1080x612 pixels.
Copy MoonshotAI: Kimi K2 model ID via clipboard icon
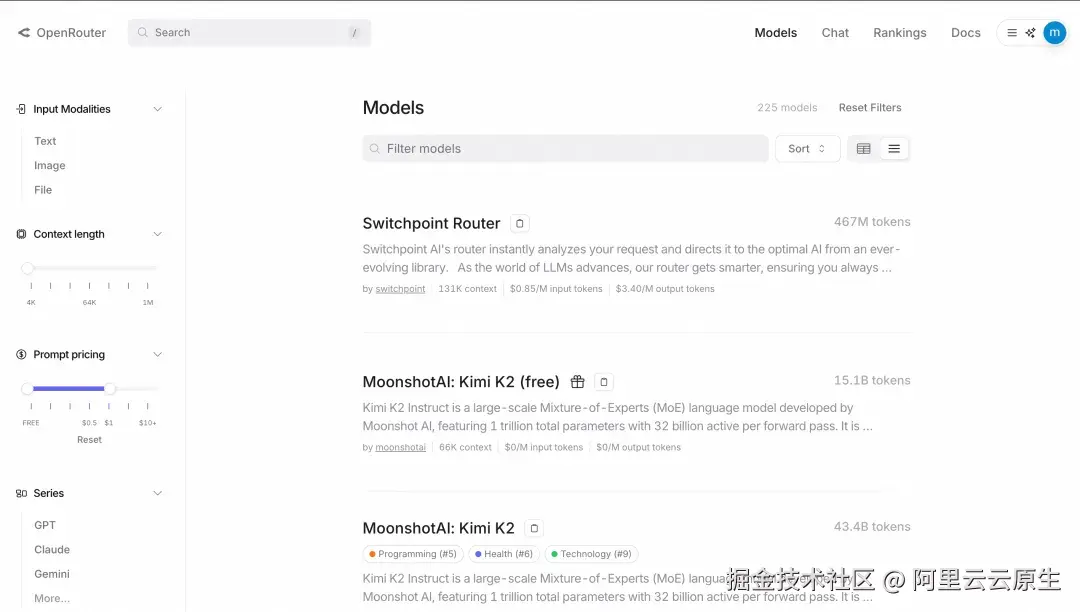click(x=534, y=528)
